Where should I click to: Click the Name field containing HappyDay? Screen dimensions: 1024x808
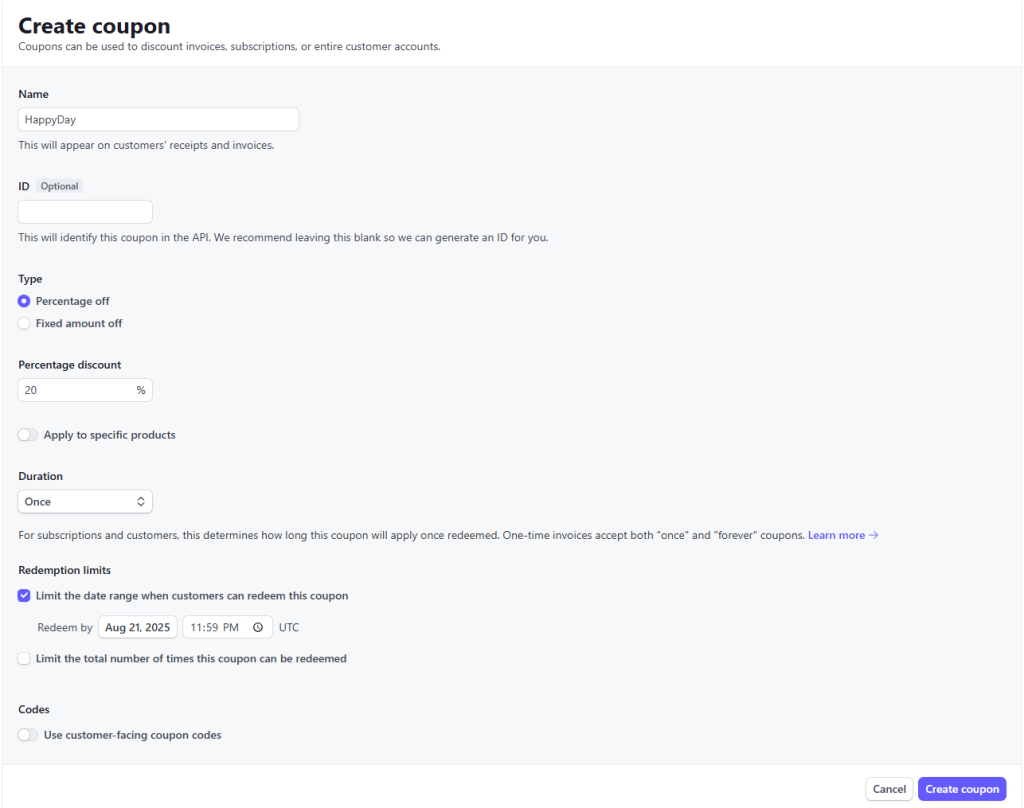click(x=158, y=118)
